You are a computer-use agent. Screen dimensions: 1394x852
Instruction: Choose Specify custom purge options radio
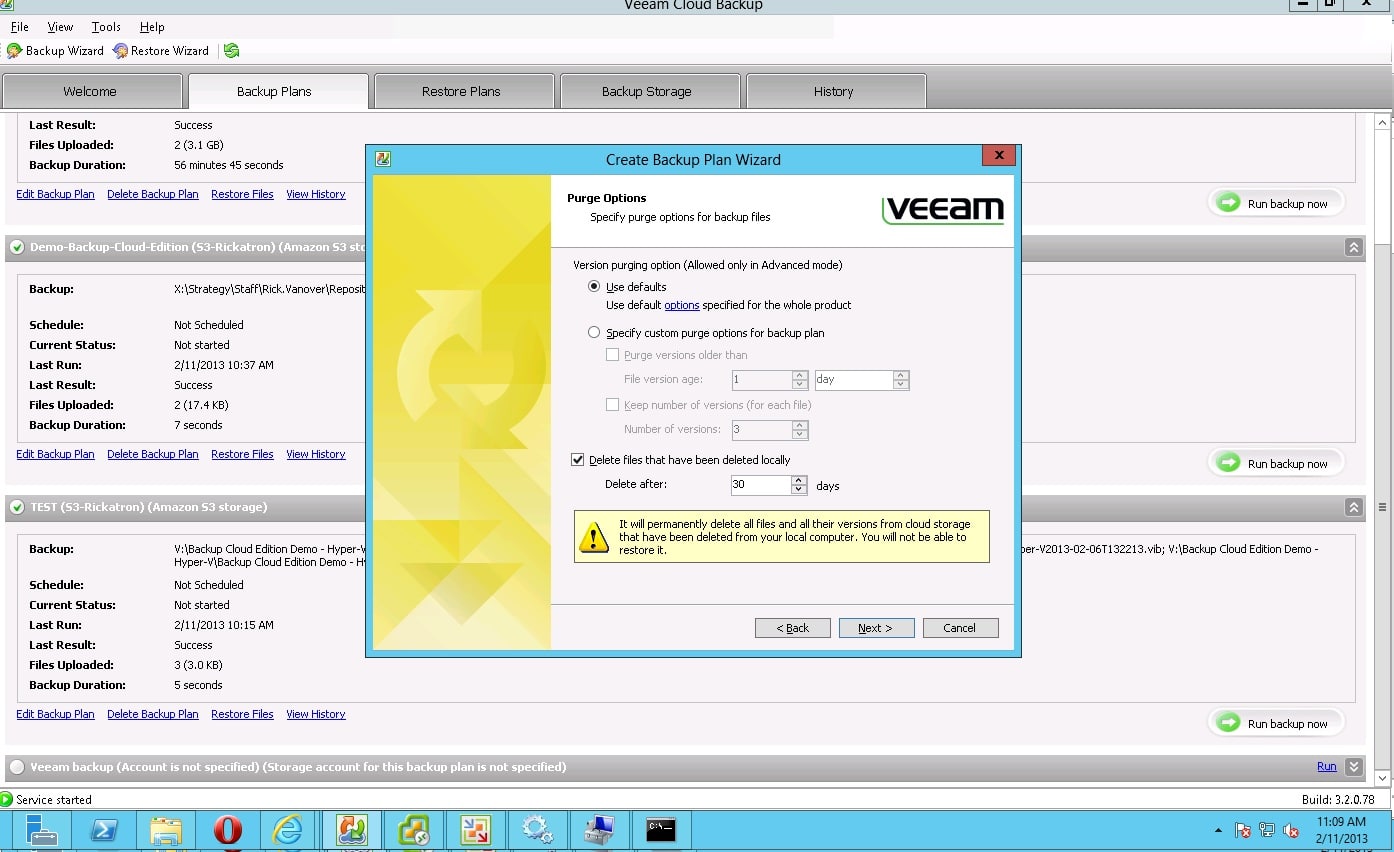pyautogui.click(x=594, y=333)
